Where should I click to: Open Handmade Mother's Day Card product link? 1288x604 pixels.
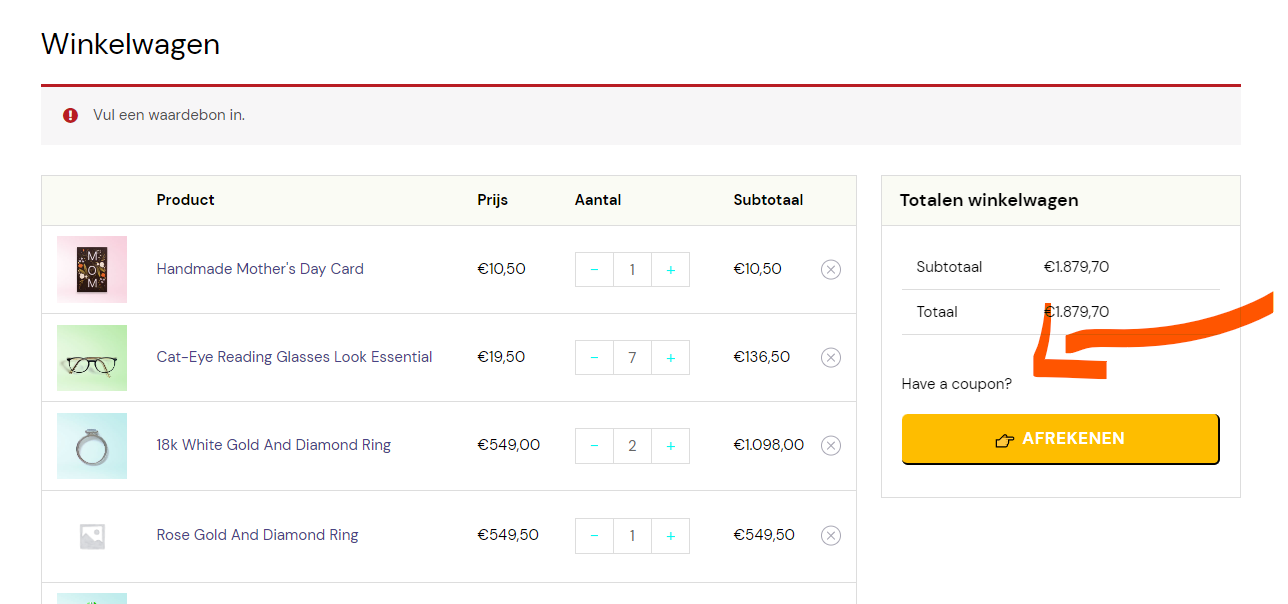click(x=260, y=269)
